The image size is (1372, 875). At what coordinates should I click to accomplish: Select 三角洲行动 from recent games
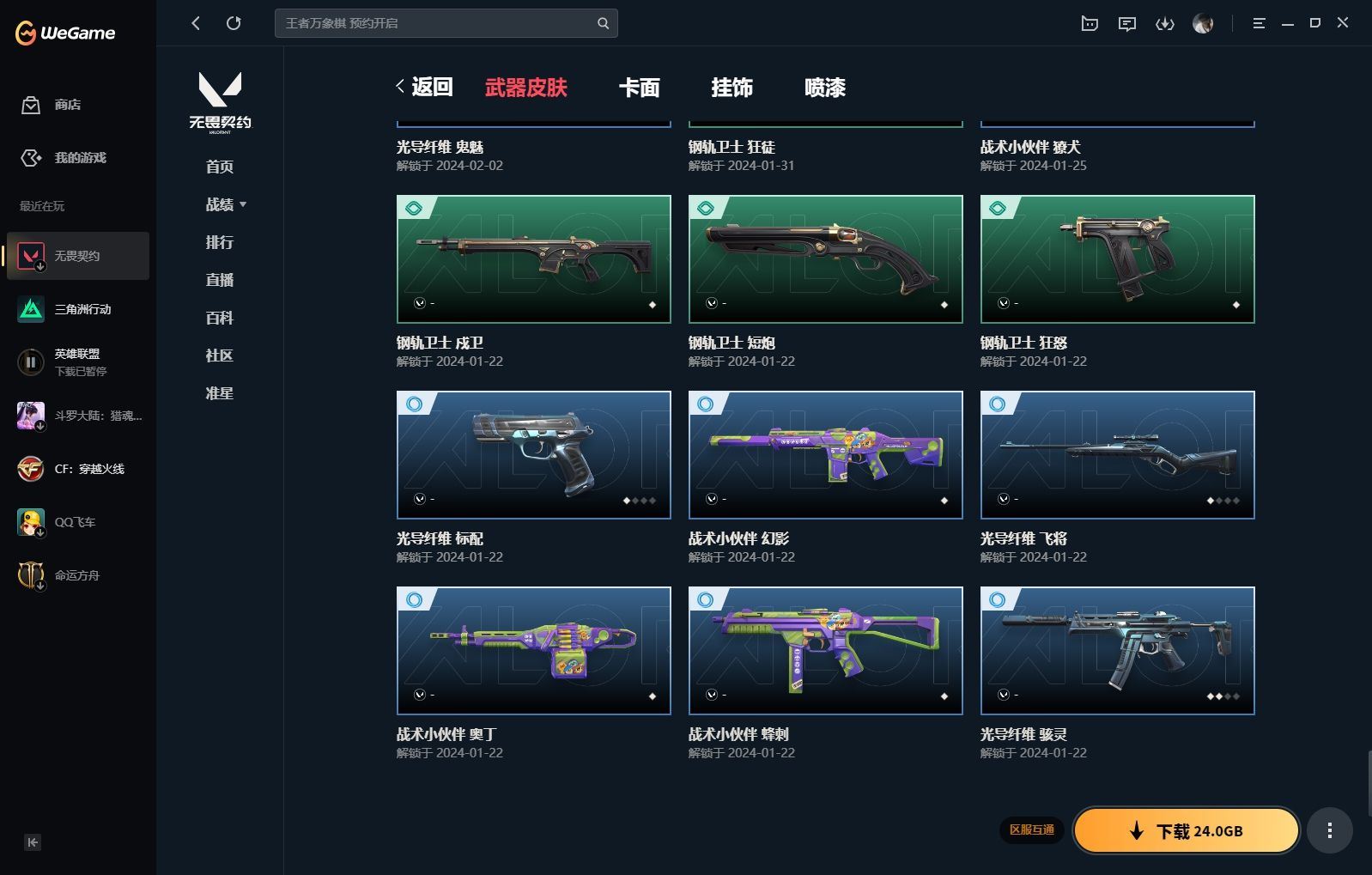pyautogui.click(x=82, y=309)
